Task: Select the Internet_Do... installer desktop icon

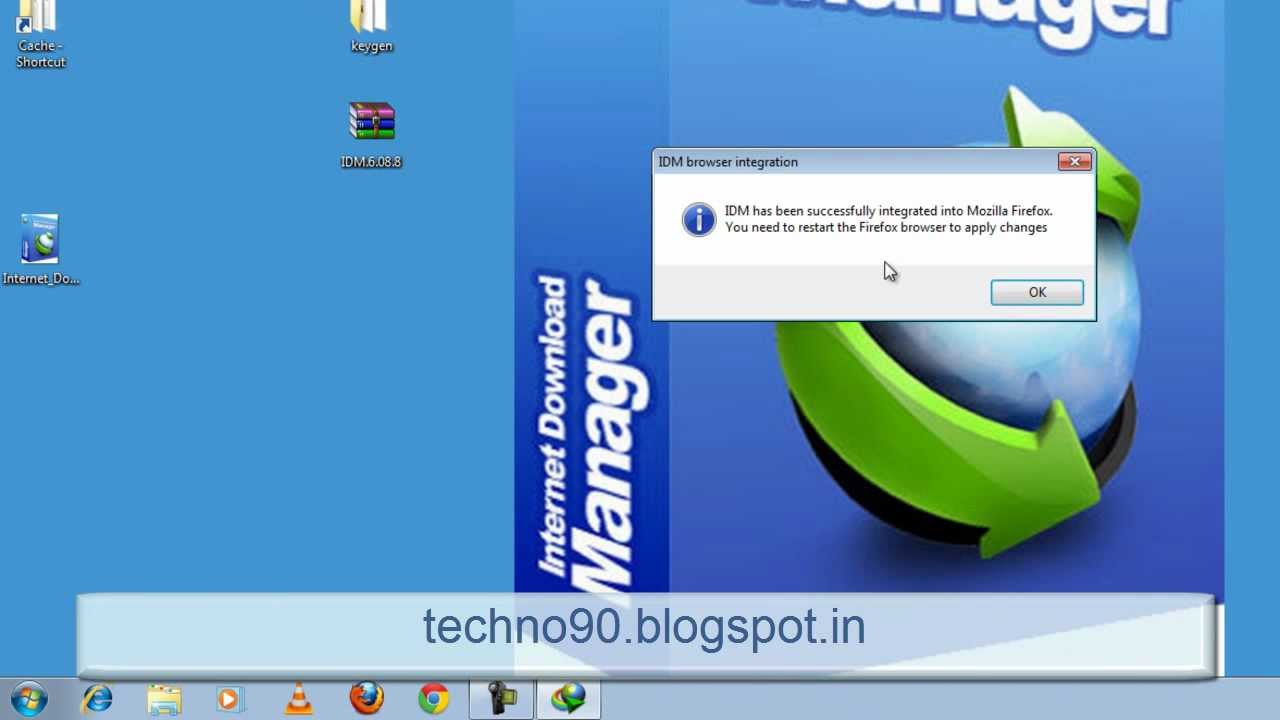Action: [41, 250]
